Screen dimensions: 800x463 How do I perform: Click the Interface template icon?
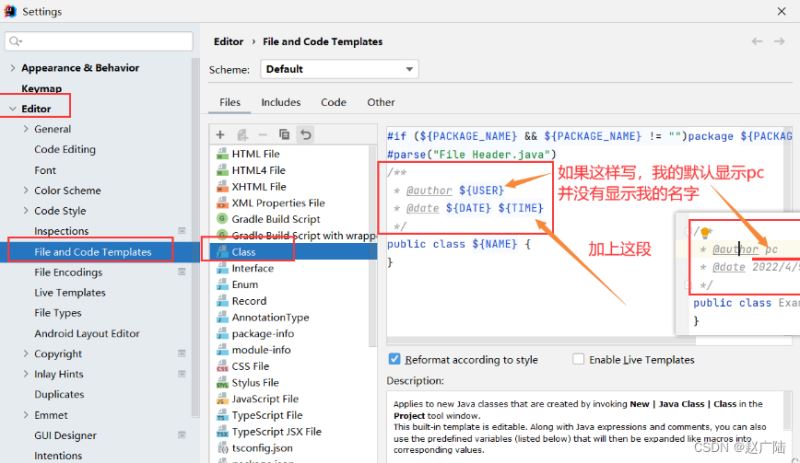222,268
